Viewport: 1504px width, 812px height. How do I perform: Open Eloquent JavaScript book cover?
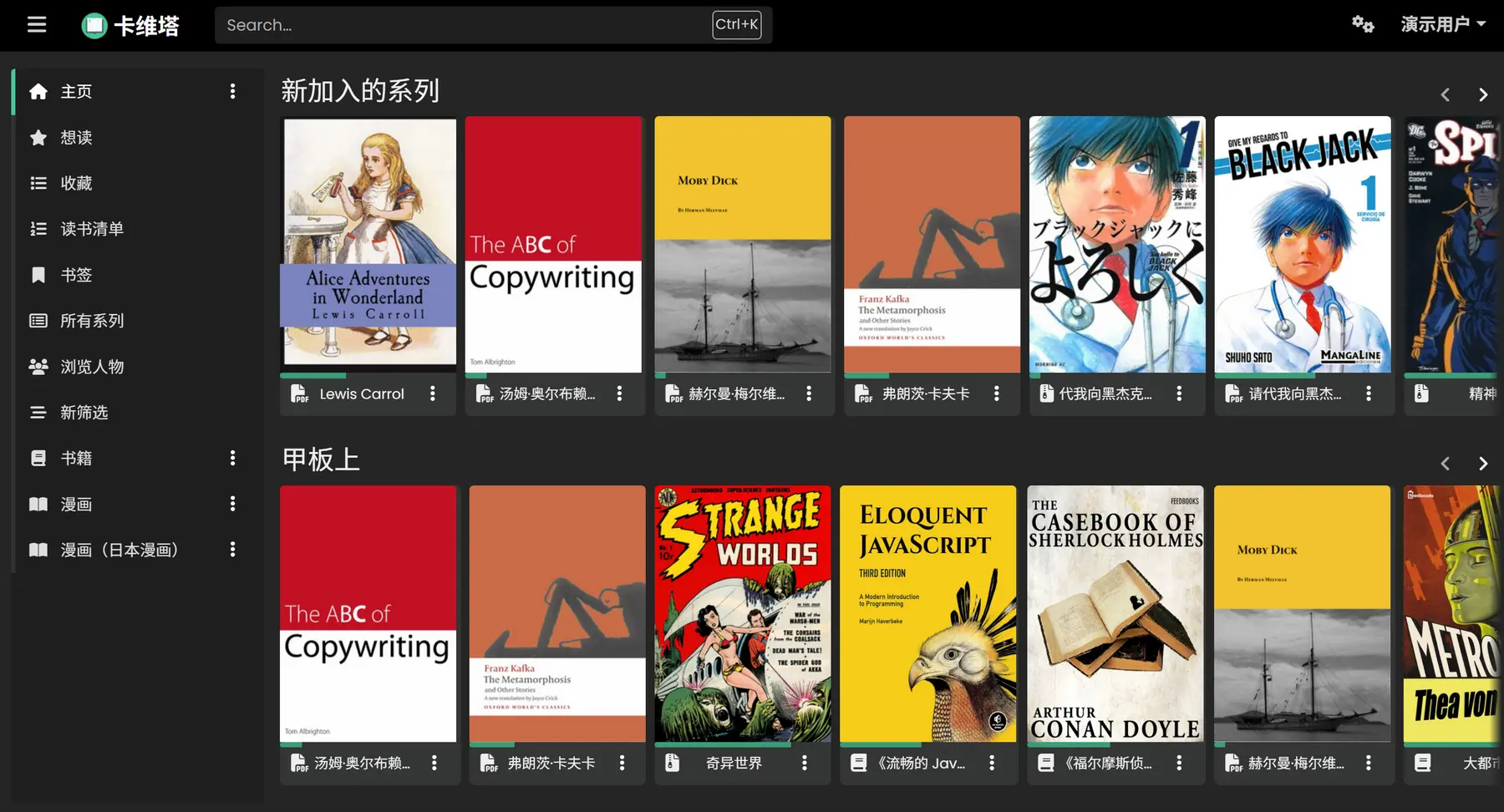point(928,613)
